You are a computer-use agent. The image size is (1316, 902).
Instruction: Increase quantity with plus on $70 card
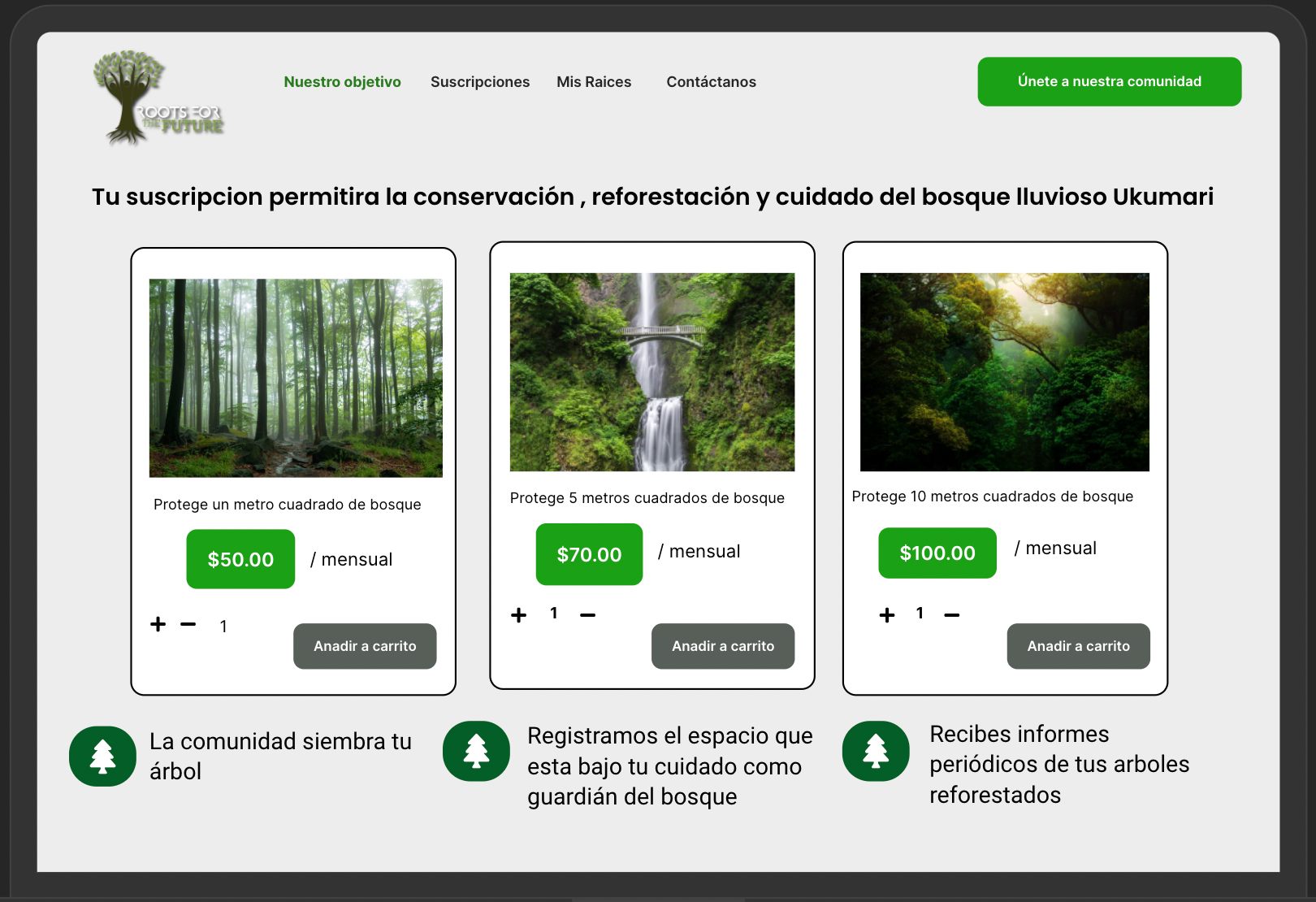click(518, 615)
